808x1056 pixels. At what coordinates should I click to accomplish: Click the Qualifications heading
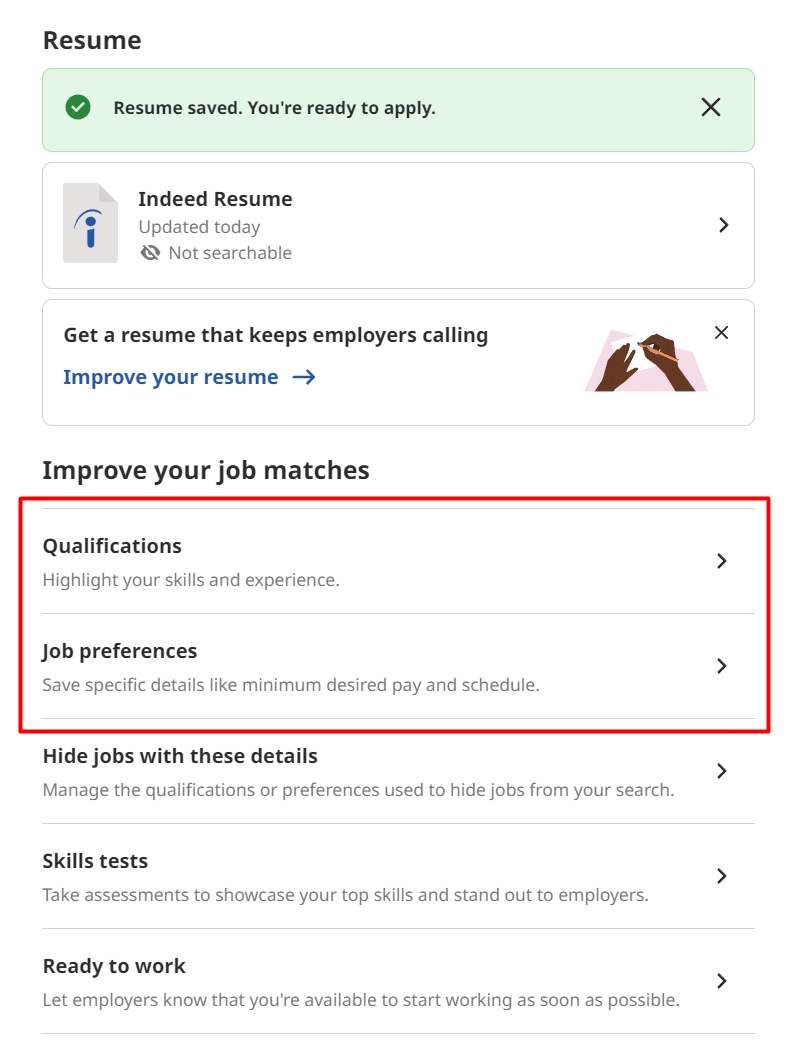tap(111, 546)
